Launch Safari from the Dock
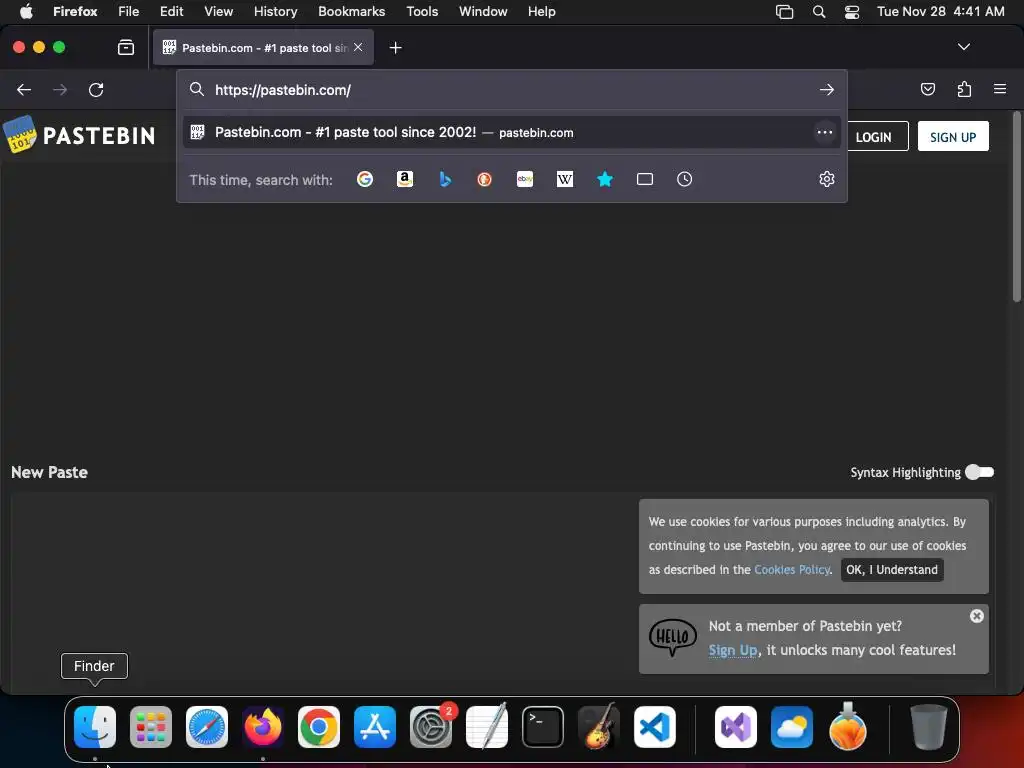 point(207,727)
